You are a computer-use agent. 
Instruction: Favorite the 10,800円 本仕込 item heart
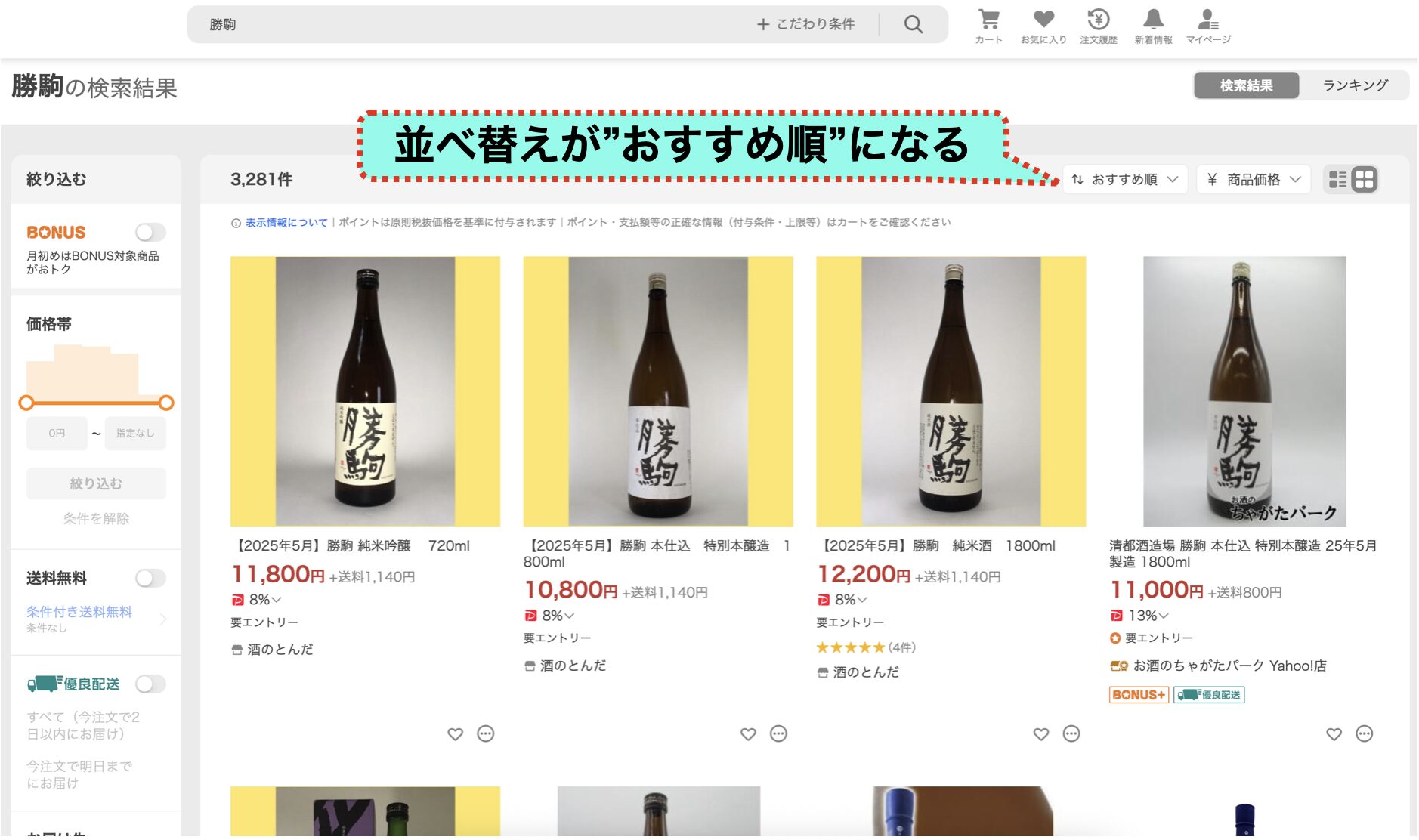coord(748,734)
